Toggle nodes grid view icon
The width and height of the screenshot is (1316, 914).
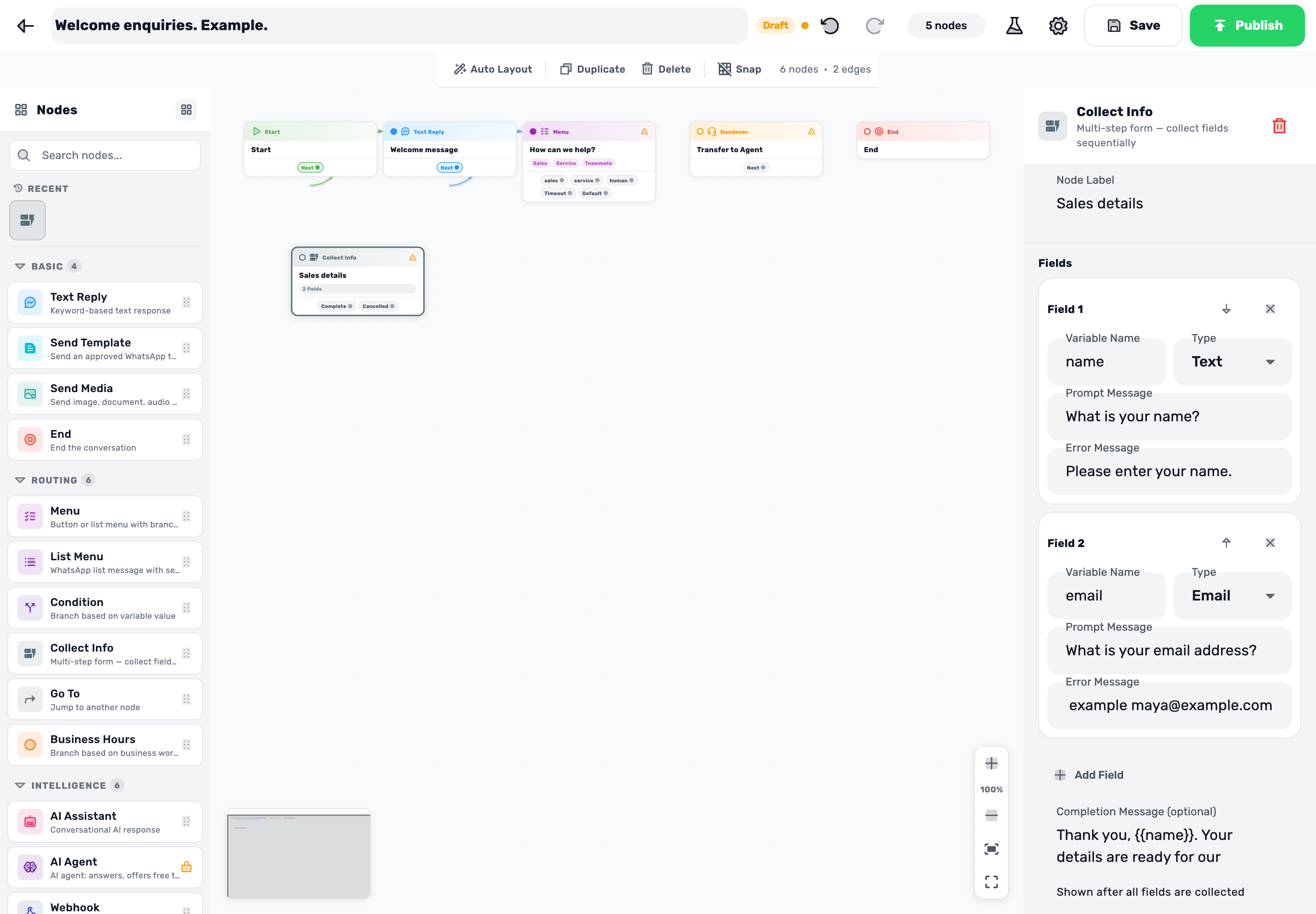pos(186,109)
